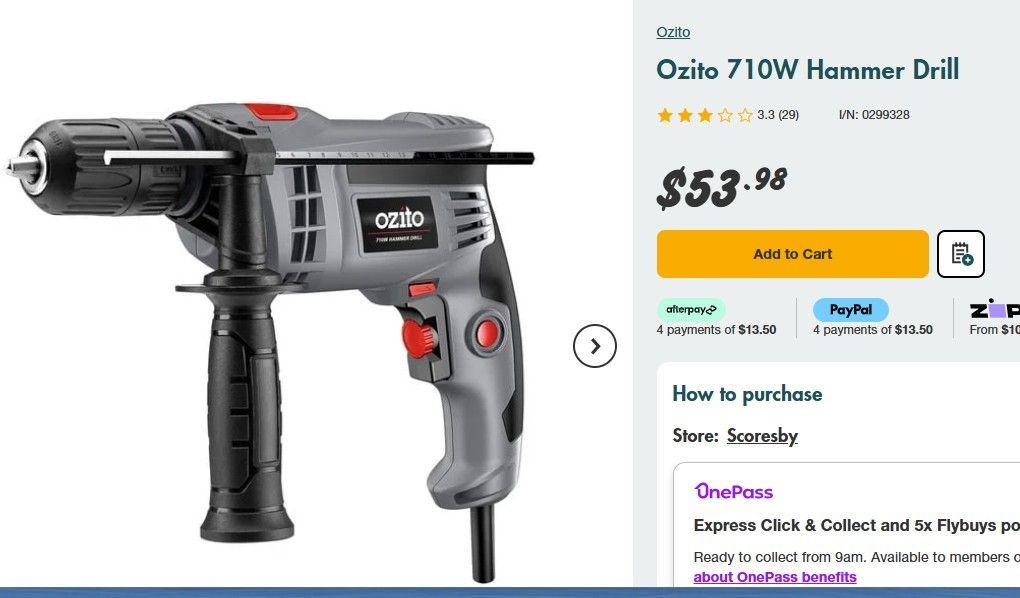
Task: Click the main hammer drill product image
Action: [x=270, y=338]
